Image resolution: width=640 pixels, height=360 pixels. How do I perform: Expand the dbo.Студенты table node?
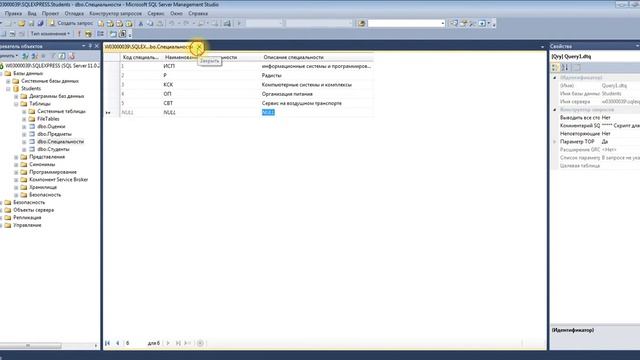pyautogui.click(x=24, y=149)
